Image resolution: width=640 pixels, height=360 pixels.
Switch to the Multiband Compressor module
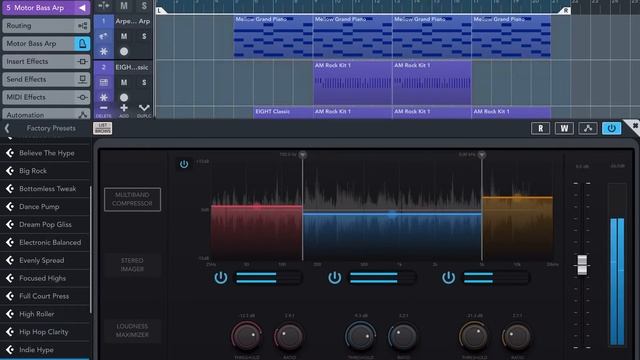pos(132,199)
